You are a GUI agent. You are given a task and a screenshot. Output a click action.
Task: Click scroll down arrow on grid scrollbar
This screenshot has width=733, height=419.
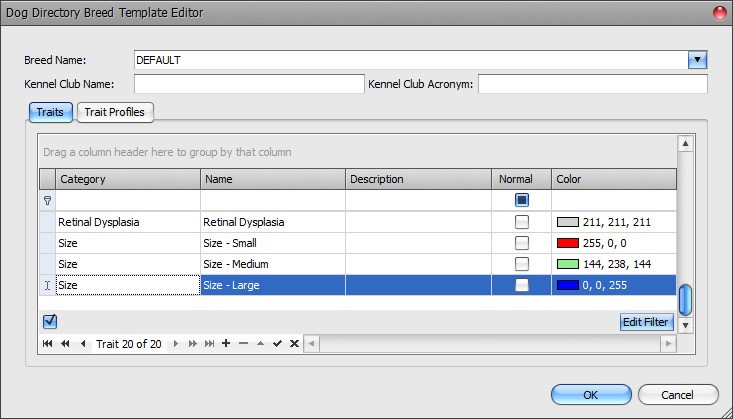(685, 325)
